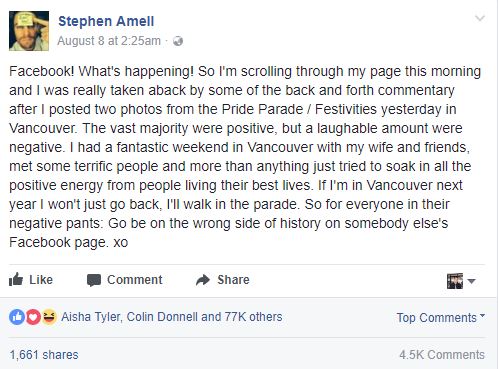Click the blue Like reaction emoji
The height and width of the screenshot is (369, 498).
[x=17, y=317]
